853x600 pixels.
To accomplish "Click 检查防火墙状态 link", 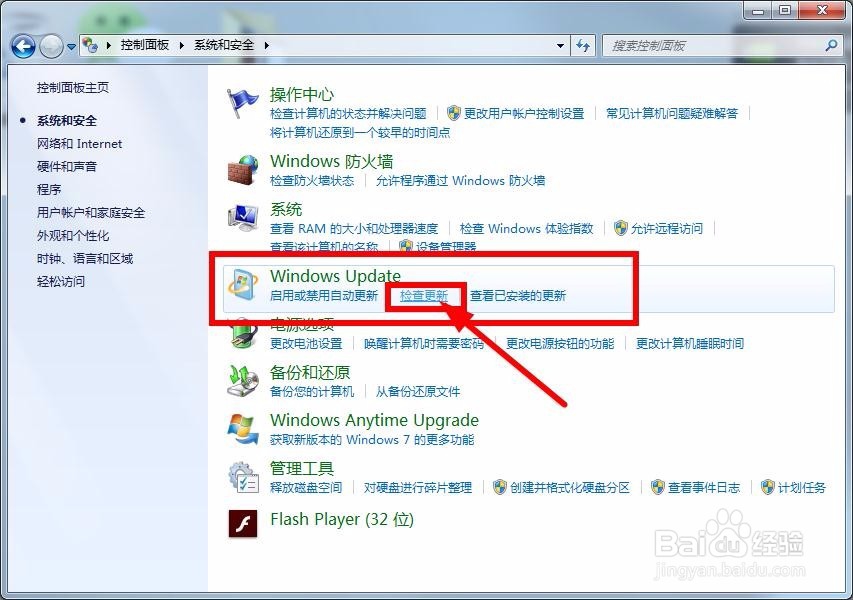I will point(312,181).
